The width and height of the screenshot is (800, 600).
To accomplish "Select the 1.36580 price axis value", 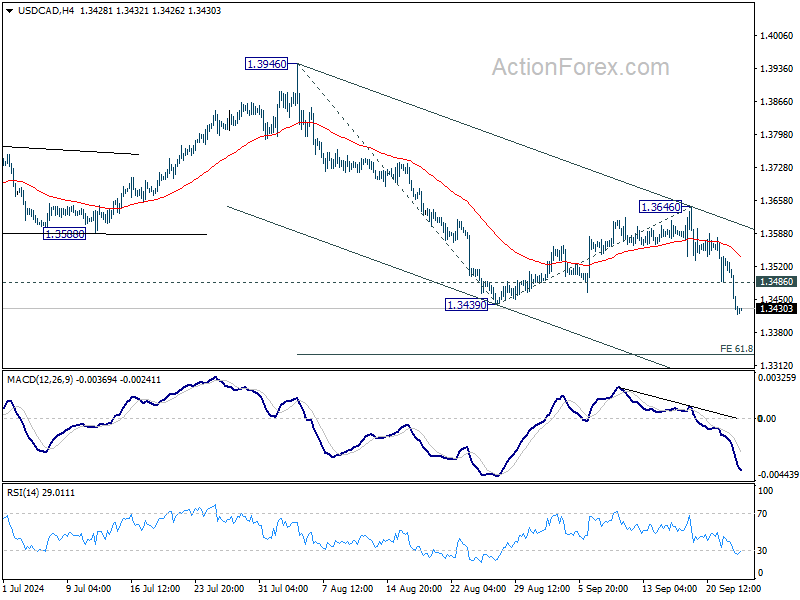I will [x=777, y=201].
